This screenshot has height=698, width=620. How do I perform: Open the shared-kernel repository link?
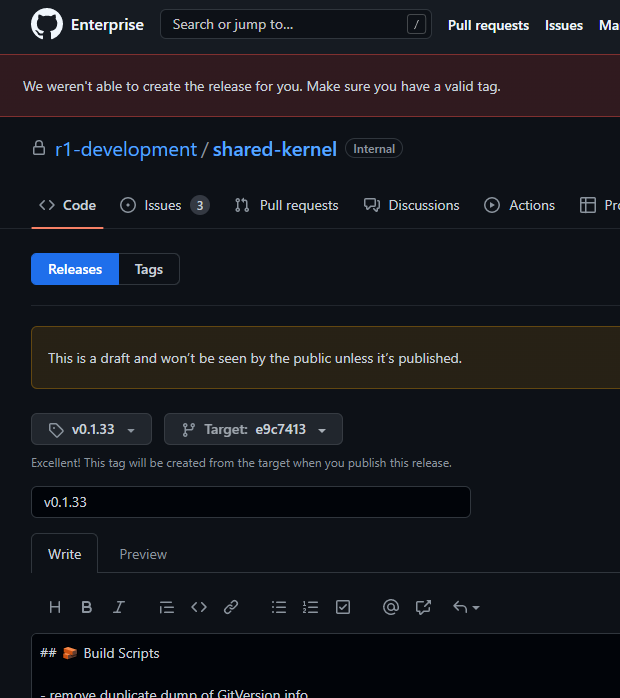tap(275, 149)
